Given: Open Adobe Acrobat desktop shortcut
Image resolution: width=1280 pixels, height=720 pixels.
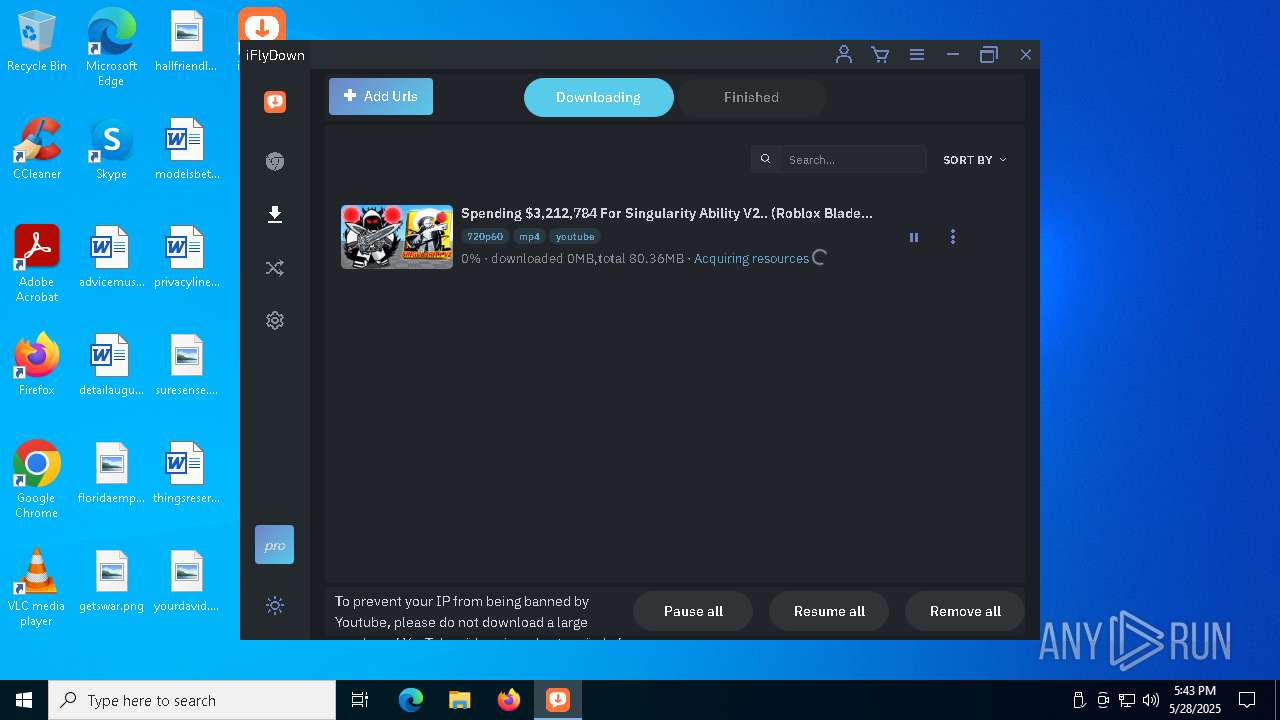Looking at the screenshot, I should tap(37, 264).
